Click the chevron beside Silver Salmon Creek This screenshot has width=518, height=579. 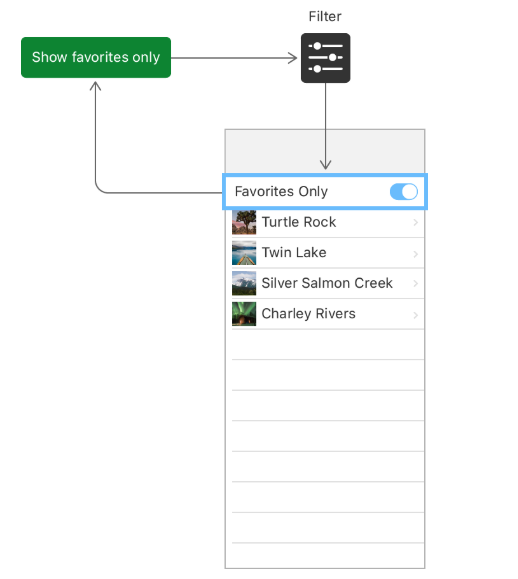(x=415, y=283)
